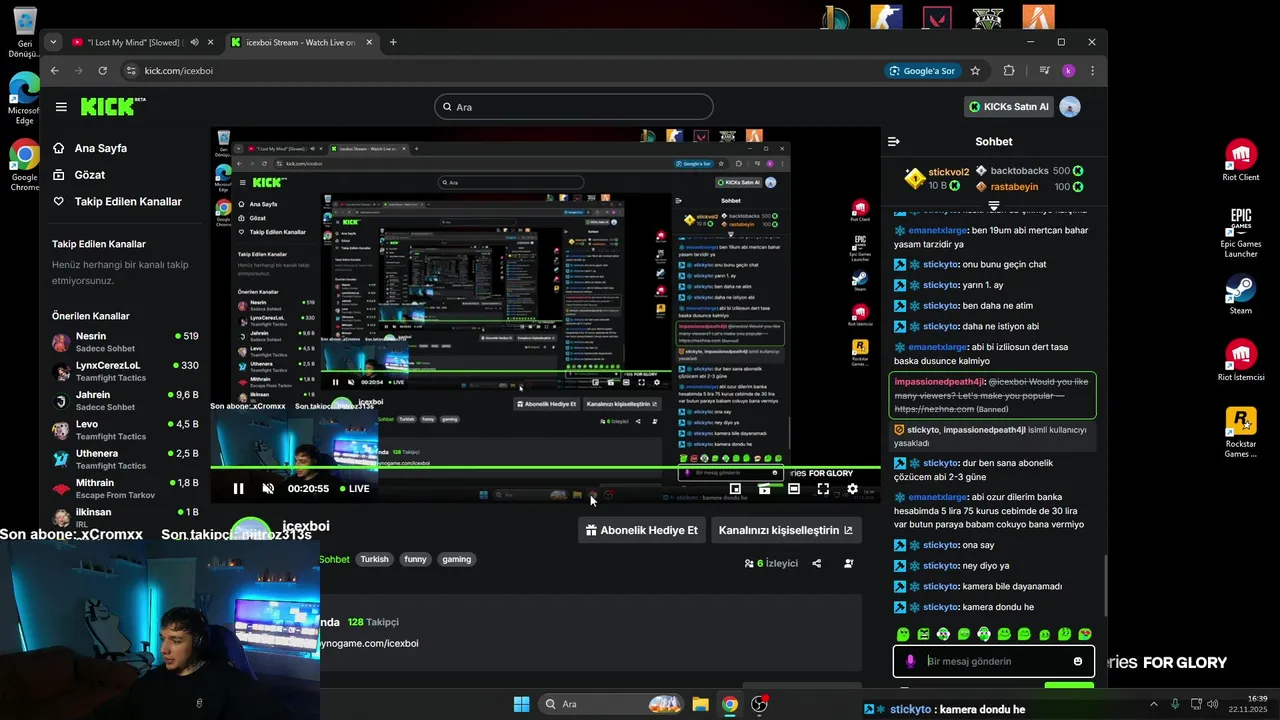Open the KICK hamburger side menu
Image resolution: width=1280 pixels, height=720 pixels.
pos(61,107)
